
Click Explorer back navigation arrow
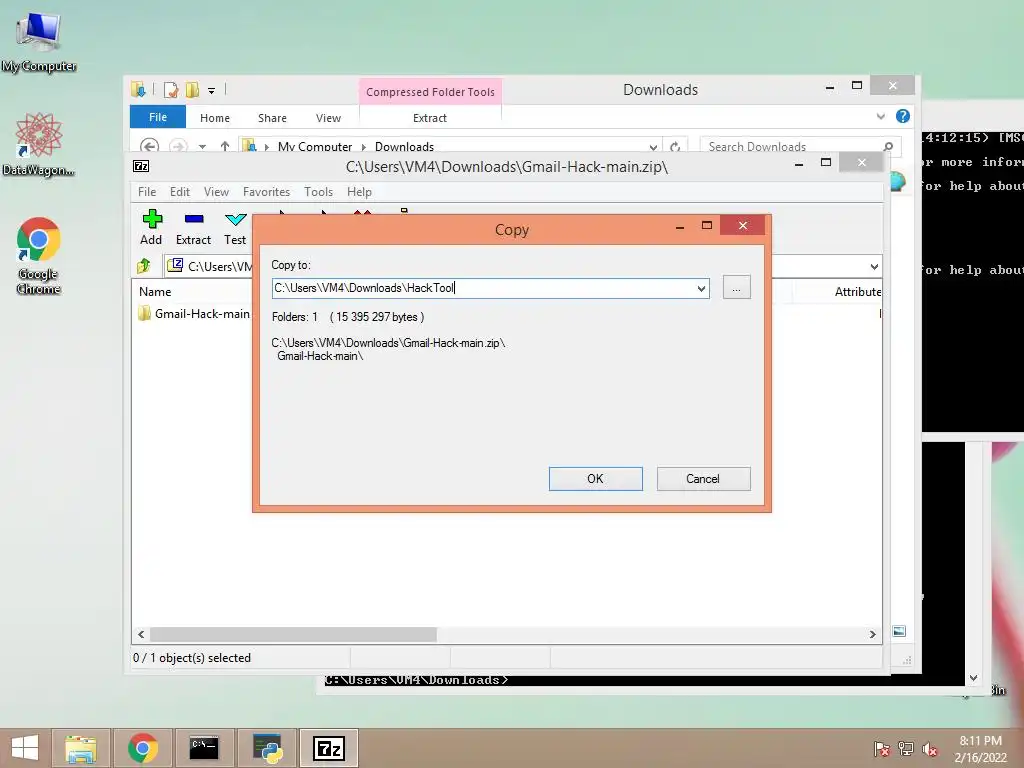tap(149, 146)
